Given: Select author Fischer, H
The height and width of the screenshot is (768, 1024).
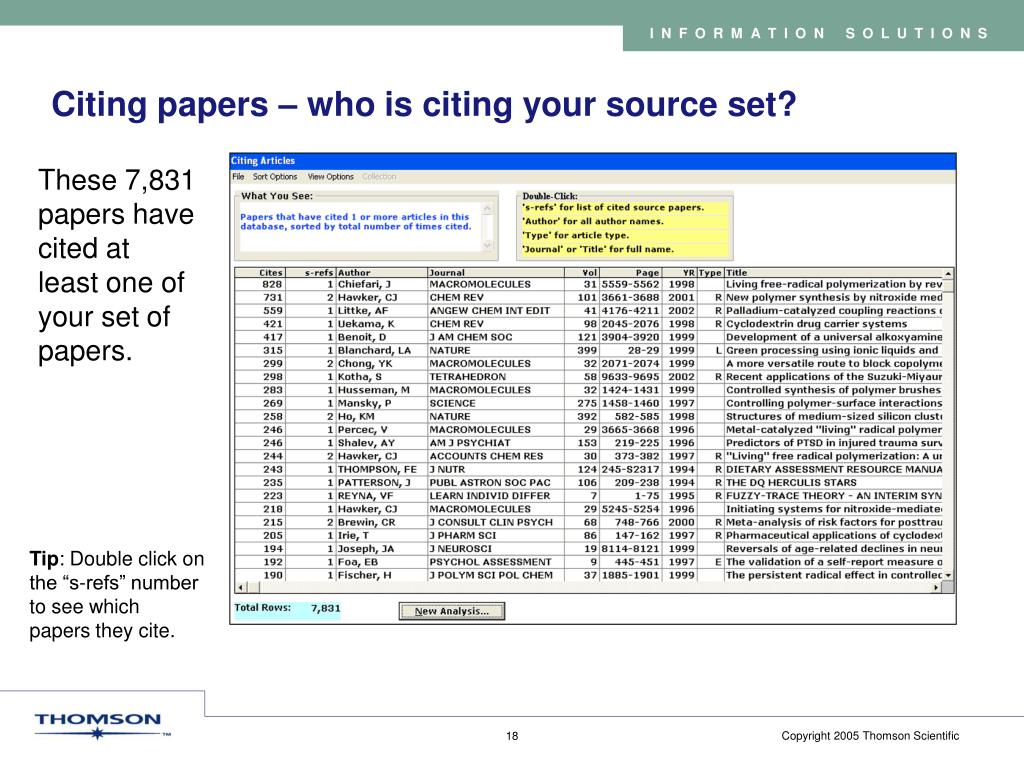Looking at the screenshot, I should (x=364, y=575).
